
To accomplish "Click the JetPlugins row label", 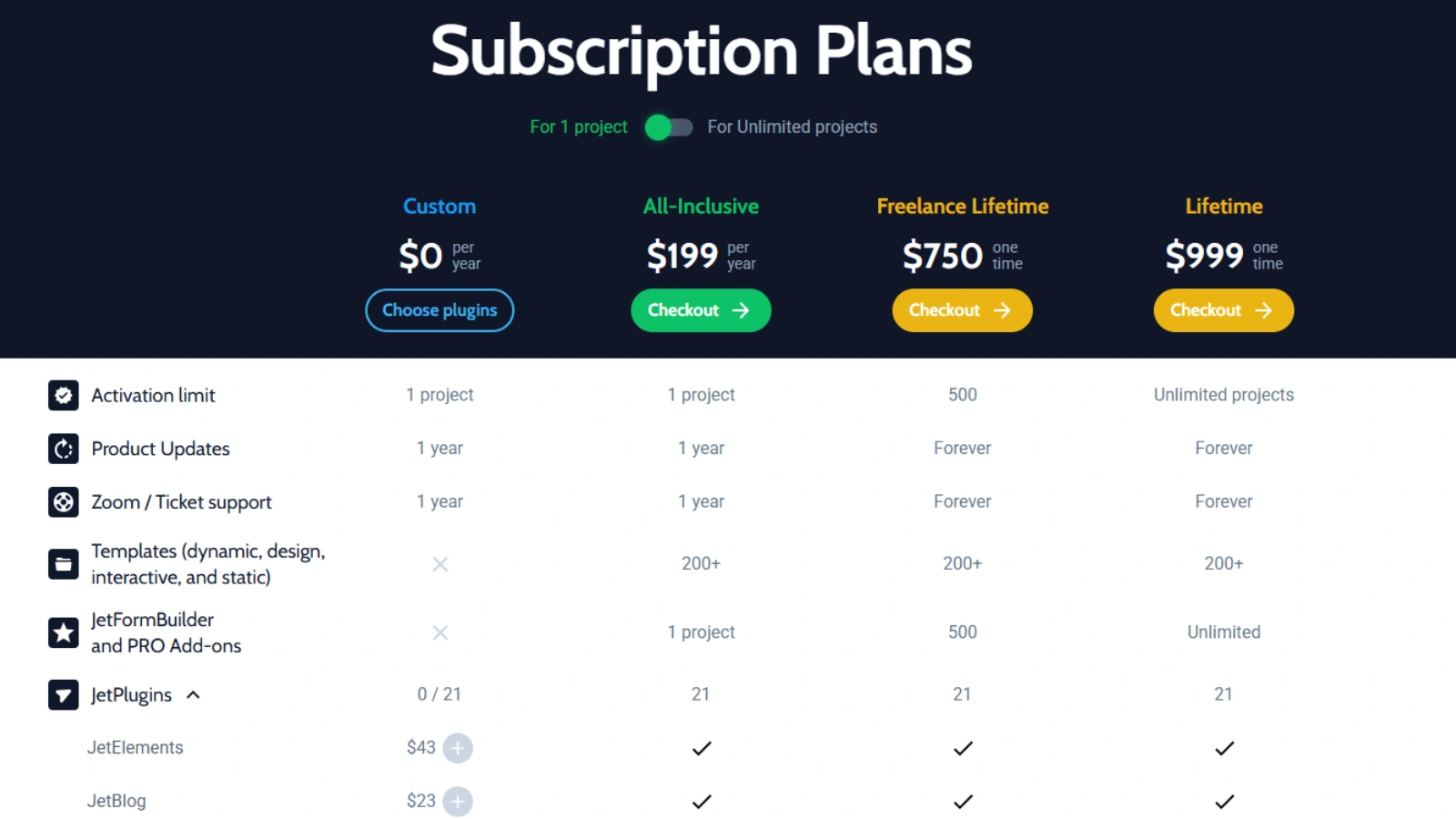I will click(131, 695).
